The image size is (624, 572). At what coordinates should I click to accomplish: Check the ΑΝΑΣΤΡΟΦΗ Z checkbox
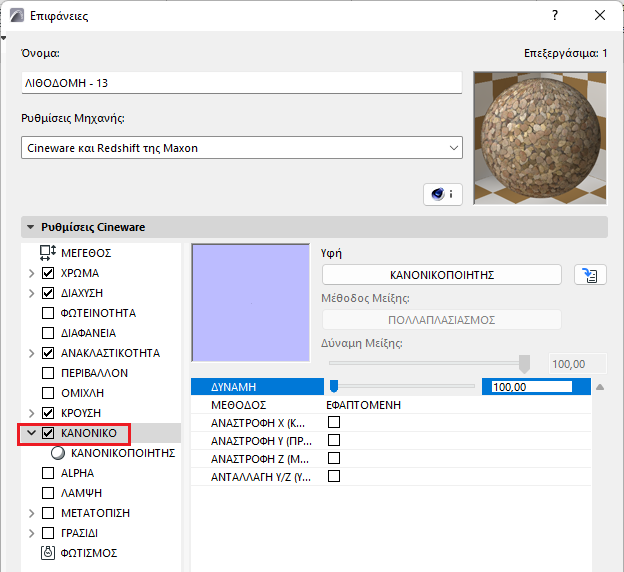pos(334,458)
